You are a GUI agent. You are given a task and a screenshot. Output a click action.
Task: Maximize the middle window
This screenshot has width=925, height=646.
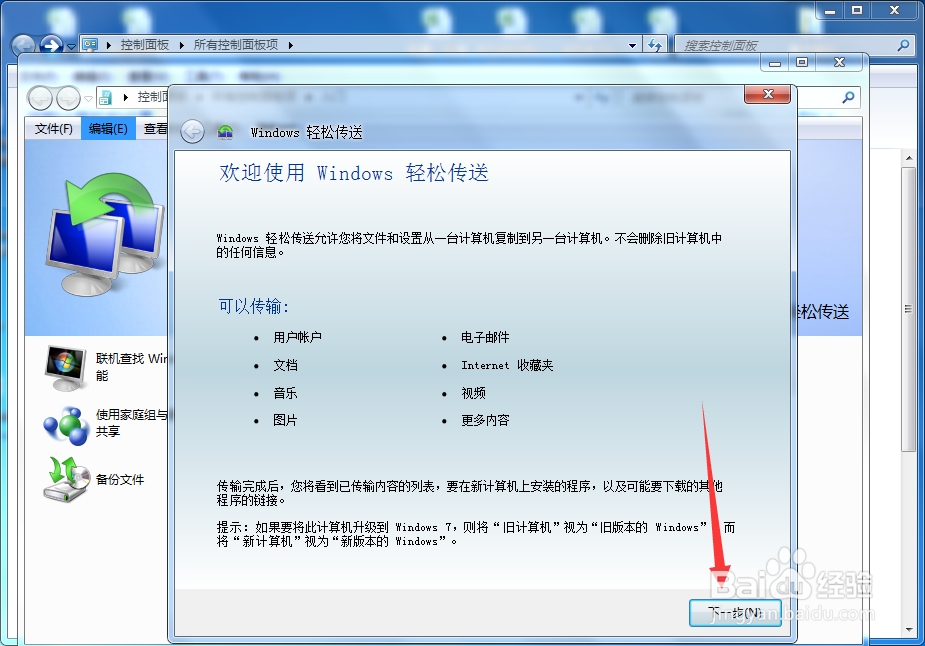tap(802, 62)
